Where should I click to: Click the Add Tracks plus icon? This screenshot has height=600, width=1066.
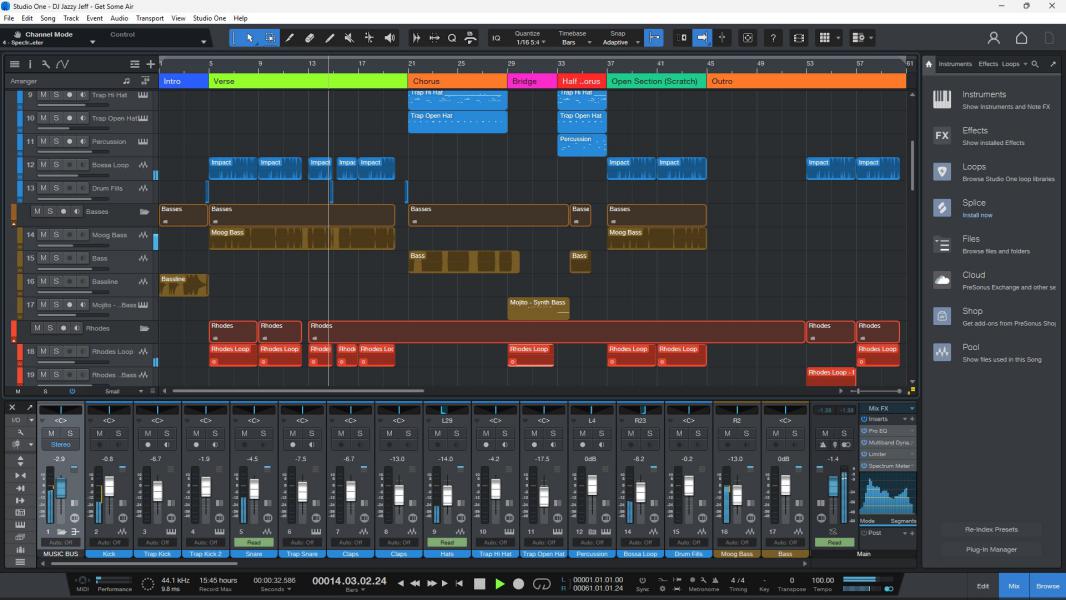[x=151, y=64]
